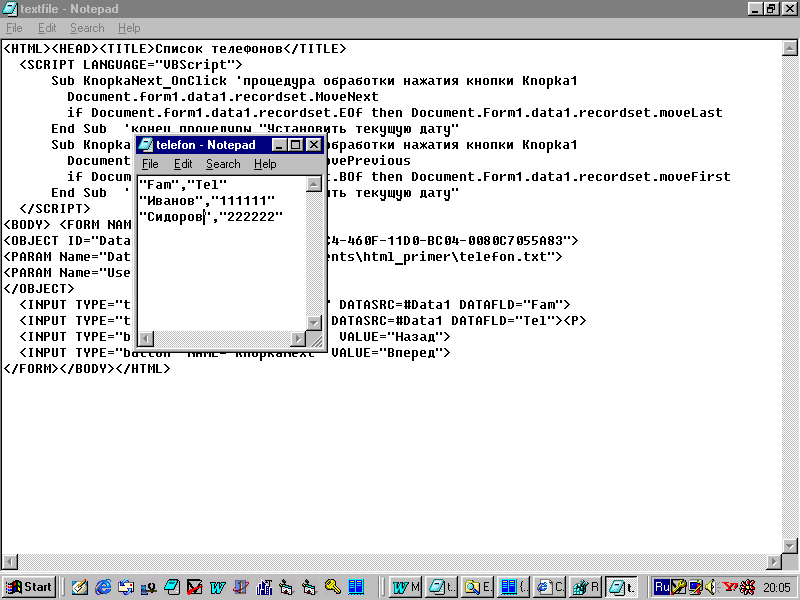This screenshot has height=600, width=800.
Task: Click the system clock showing 20:05
Action: coord(777,588)
